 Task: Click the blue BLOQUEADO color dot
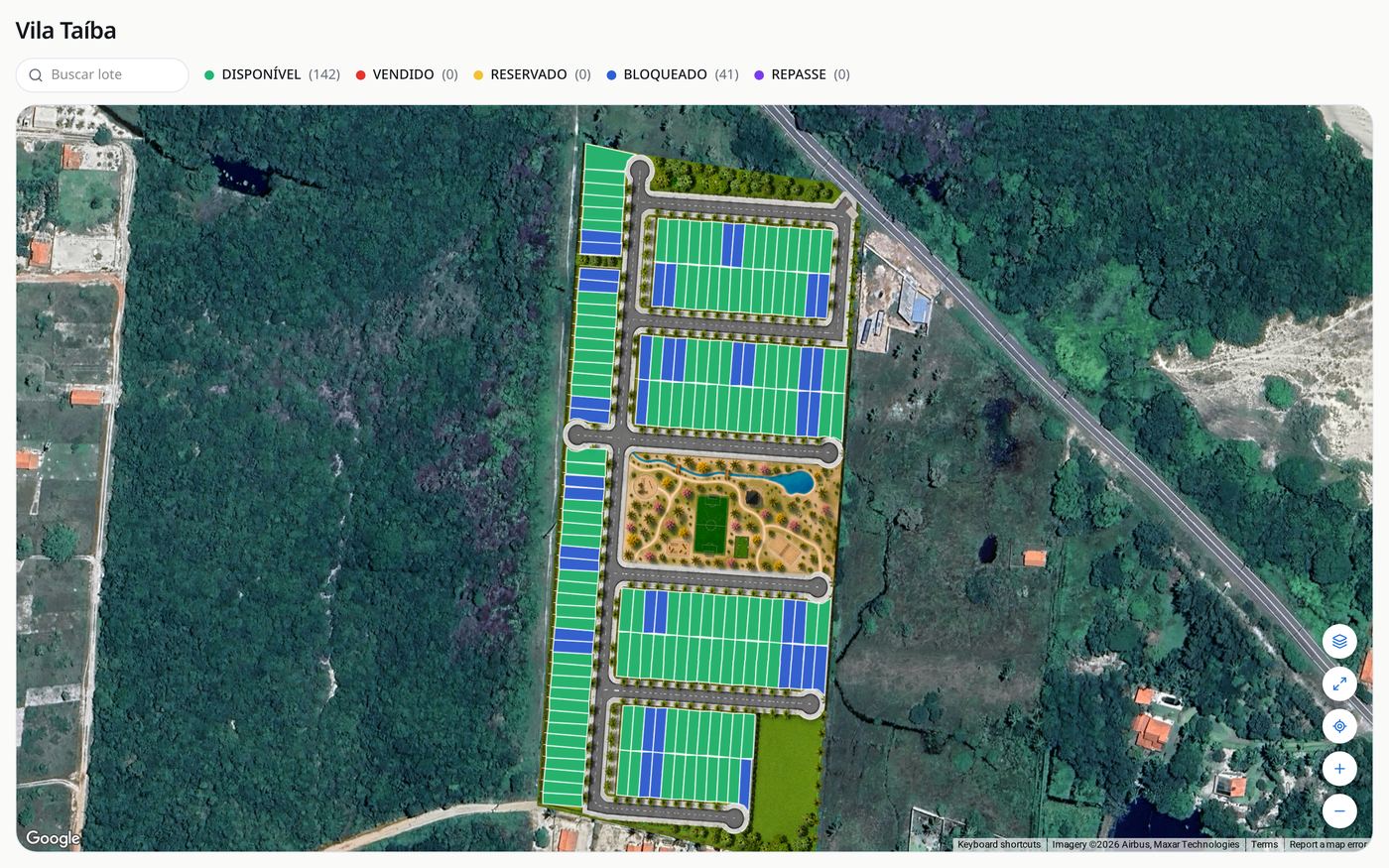(x=611, y=75)
